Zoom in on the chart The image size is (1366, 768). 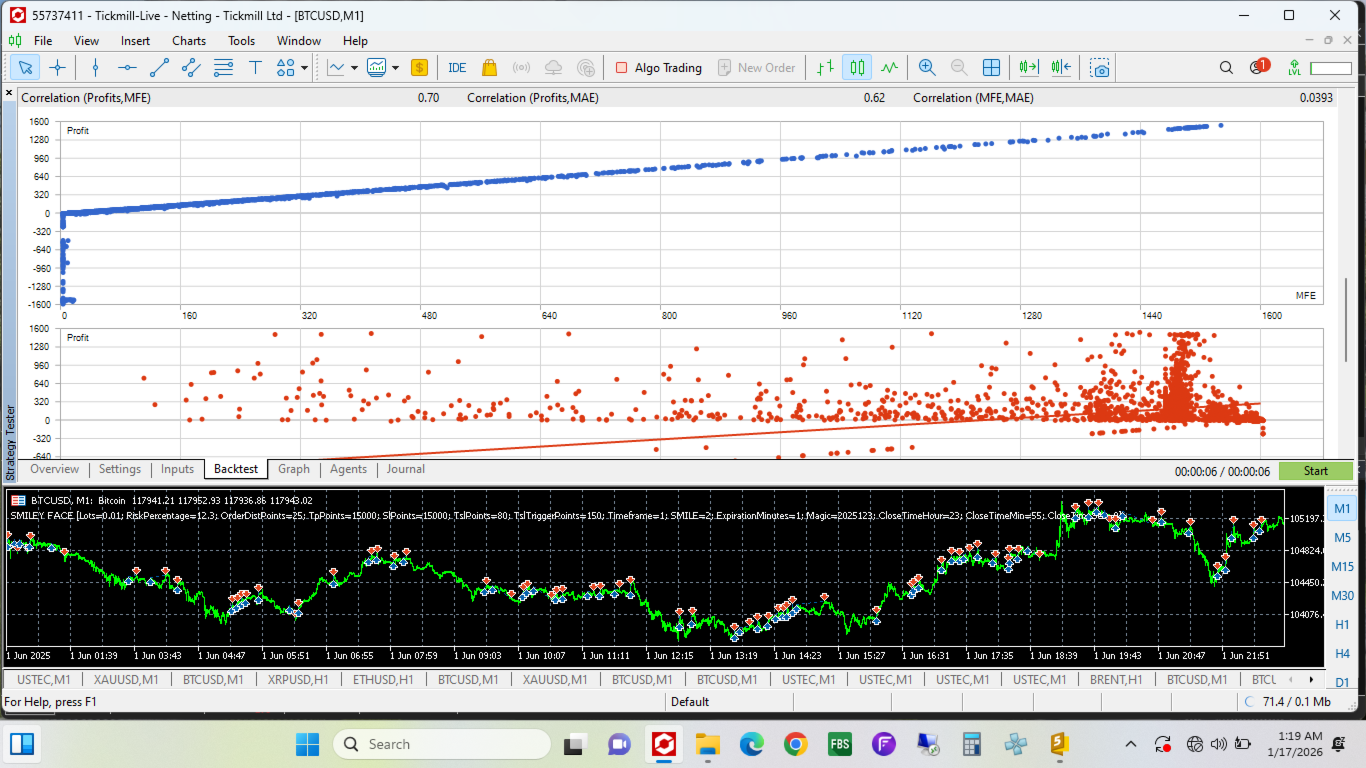pyautogui.click(x=927, y=68)
